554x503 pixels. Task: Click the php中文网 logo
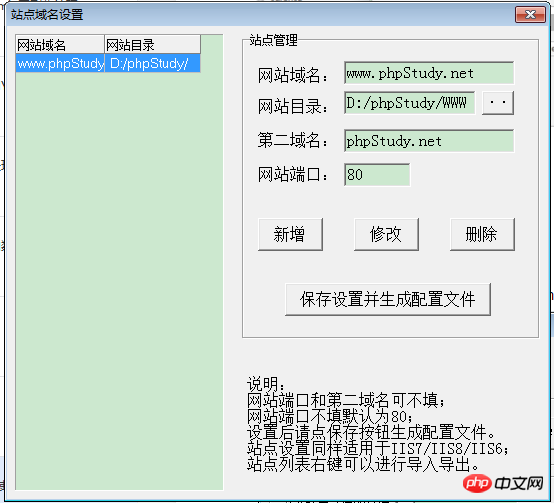coord(503,483)
